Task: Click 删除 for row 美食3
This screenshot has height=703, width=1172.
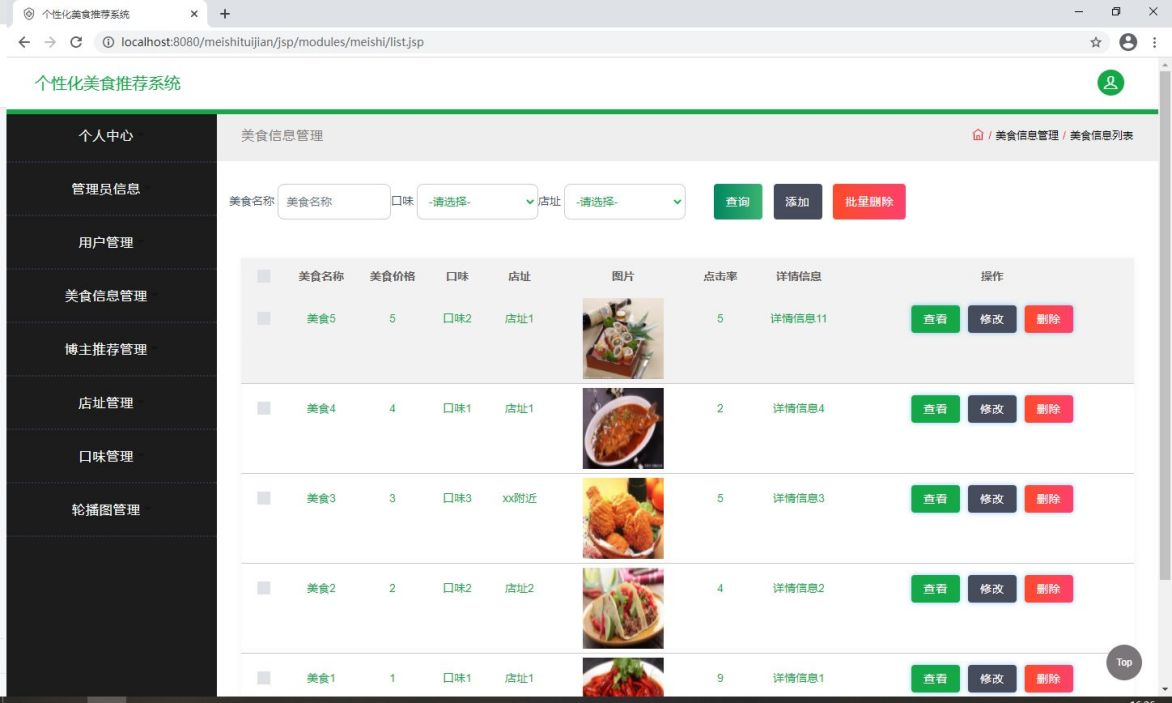Action: pyautogui.click(x=1049, y=499)
